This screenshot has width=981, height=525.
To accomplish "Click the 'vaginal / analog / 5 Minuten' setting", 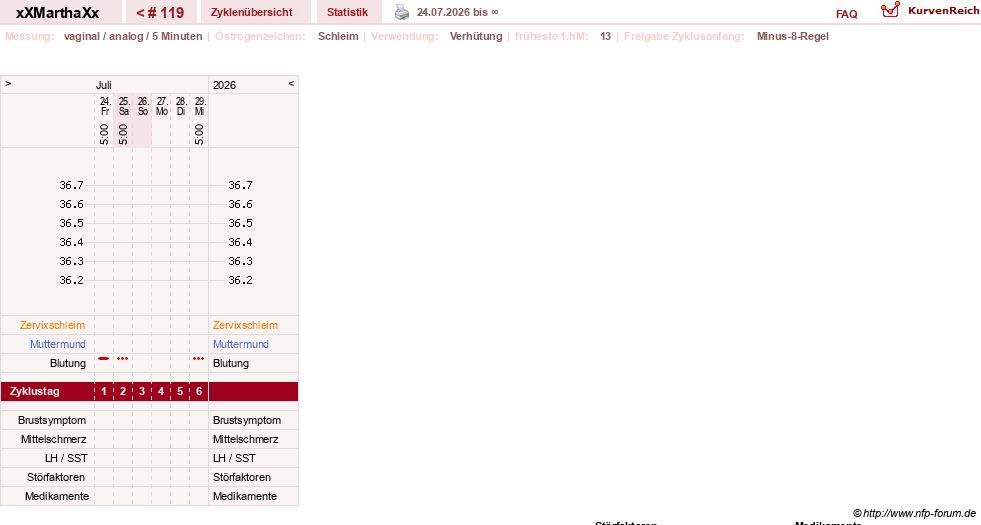I will click(x=133, y=36).
